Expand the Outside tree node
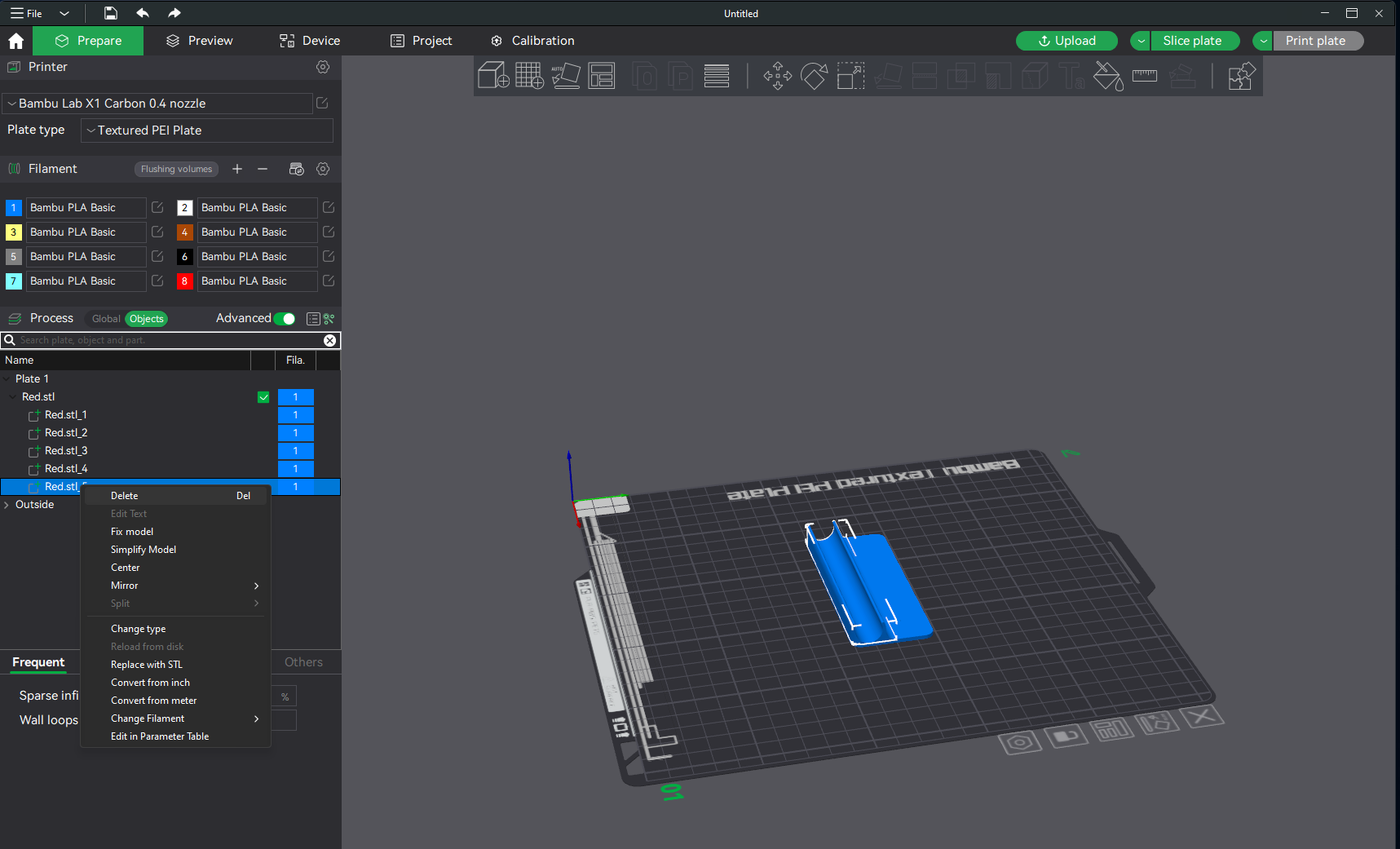The image size is (1400, 849). point(7,505)
